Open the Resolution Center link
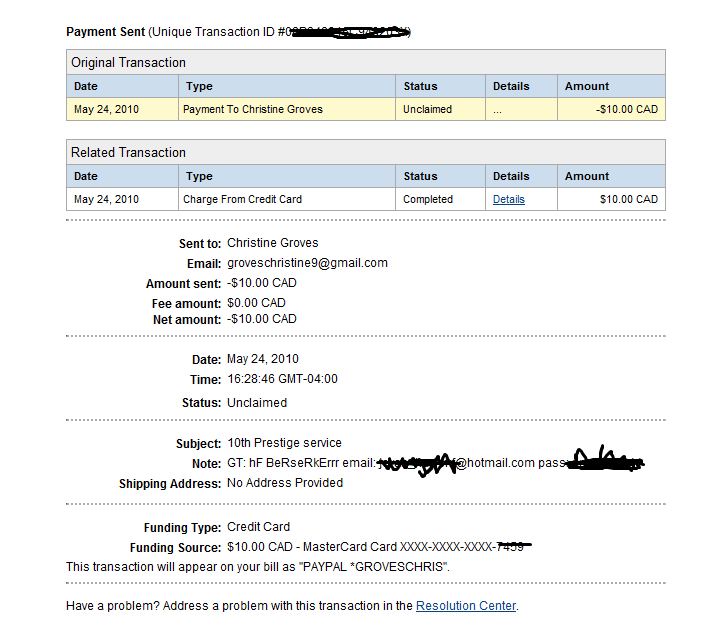Image resolution: width=722 pixels, height=617 pixels. tap(466, 605)
